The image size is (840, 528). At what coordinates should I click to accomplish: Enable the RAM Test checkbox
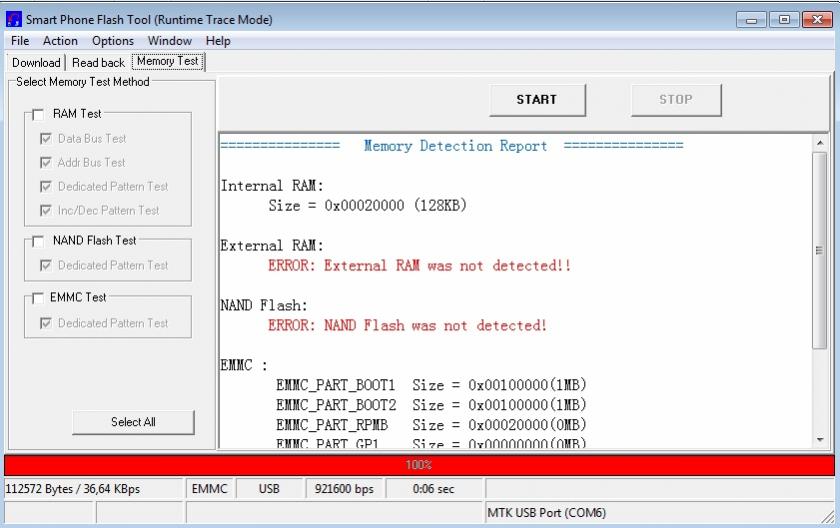click(x=38, y=115)
